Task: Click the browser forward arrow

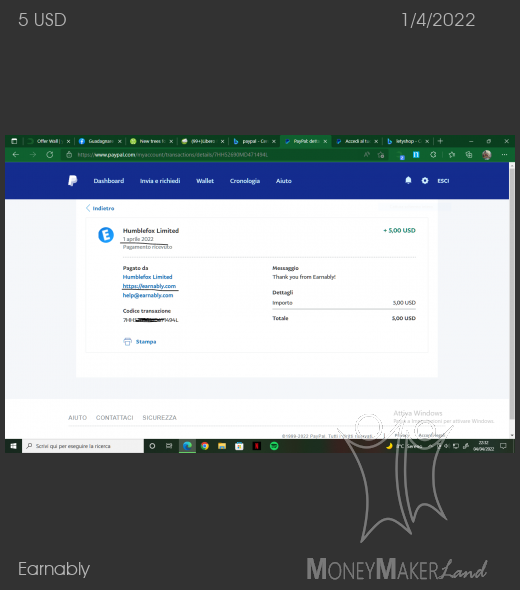Action: tap(33, 155)
